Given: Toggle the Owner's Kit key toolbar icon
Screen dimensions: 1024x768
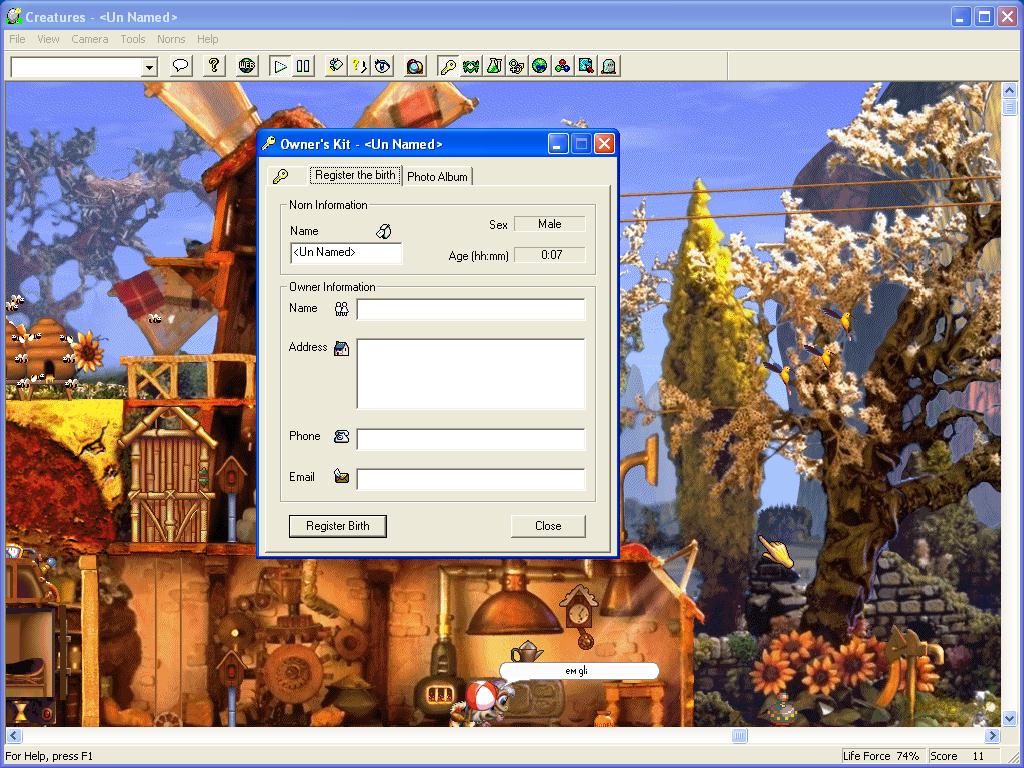Looking at the screenshot, I should click(448, 66).
